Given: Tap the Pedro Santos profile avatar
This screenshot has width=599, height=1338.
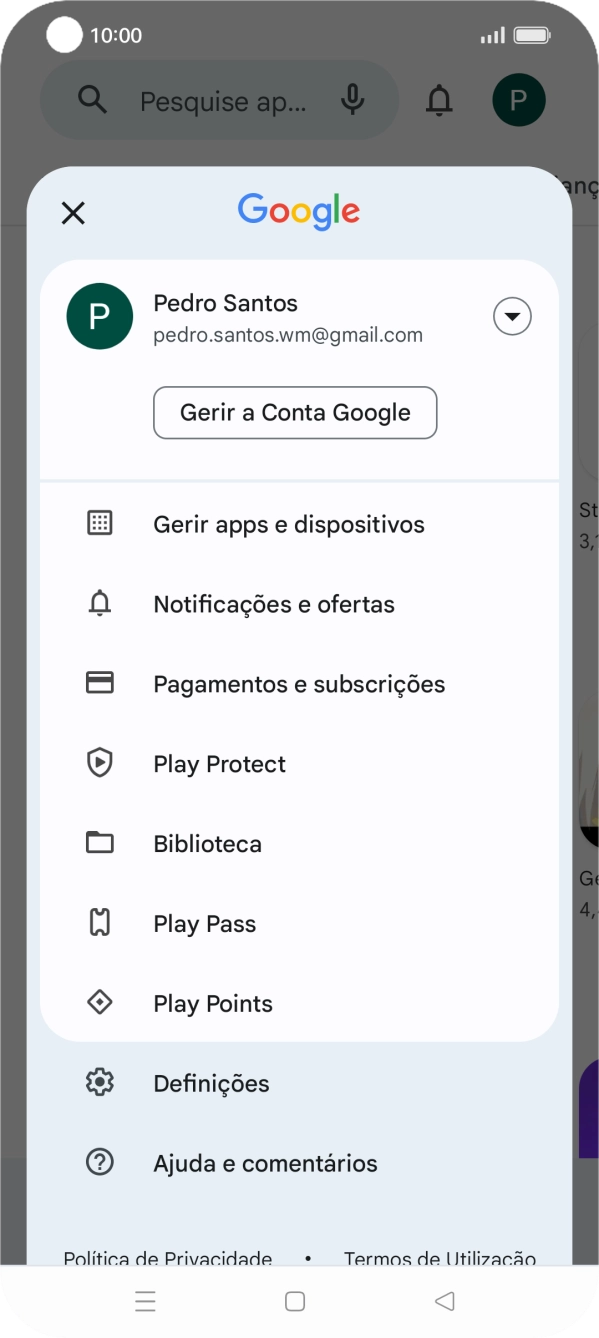Looking at the screenshot, I should click(100, 316).
